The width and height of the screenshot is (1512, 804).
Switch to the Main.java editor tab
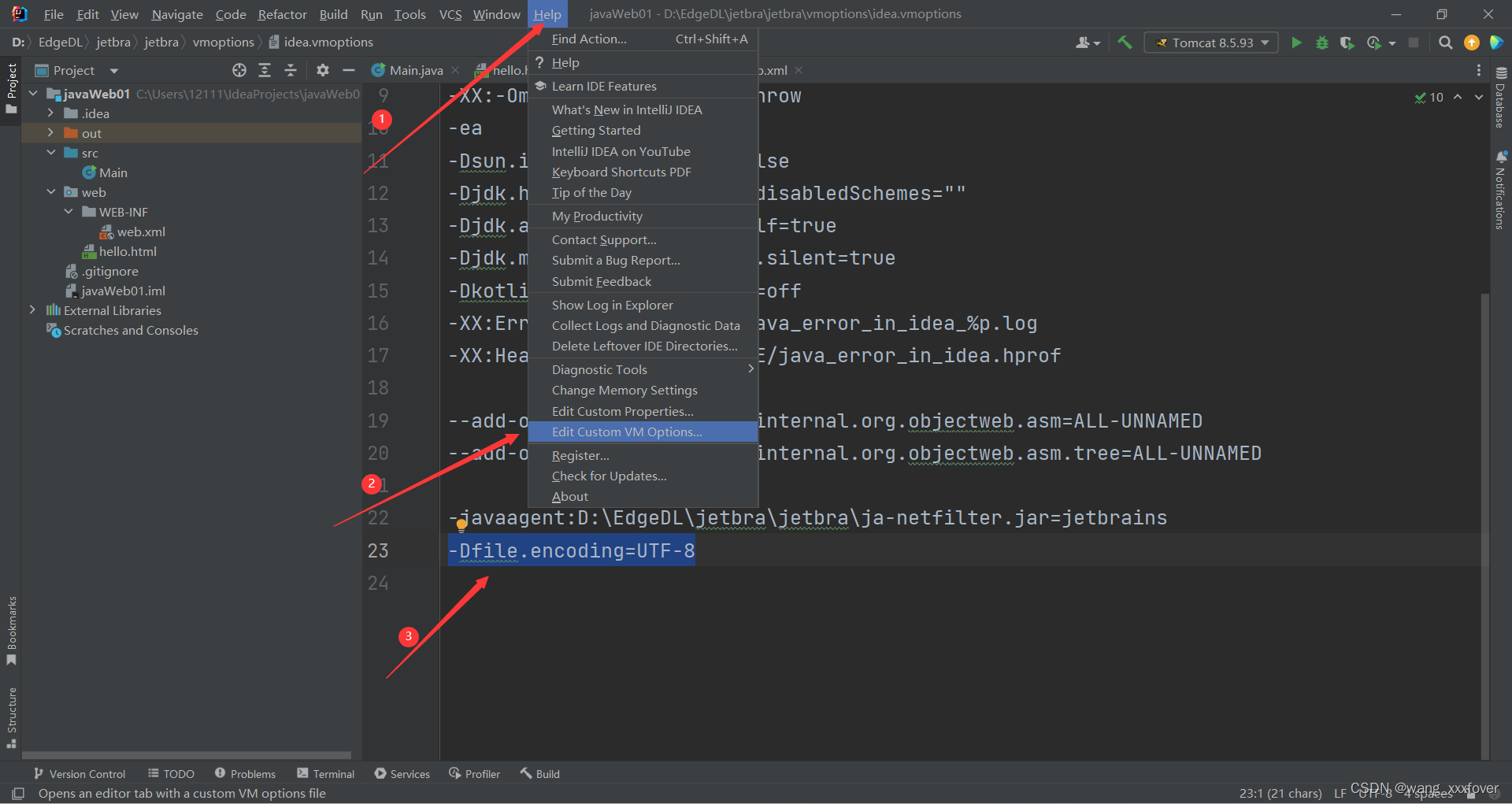pyautogui.click(x=416, y=70)
